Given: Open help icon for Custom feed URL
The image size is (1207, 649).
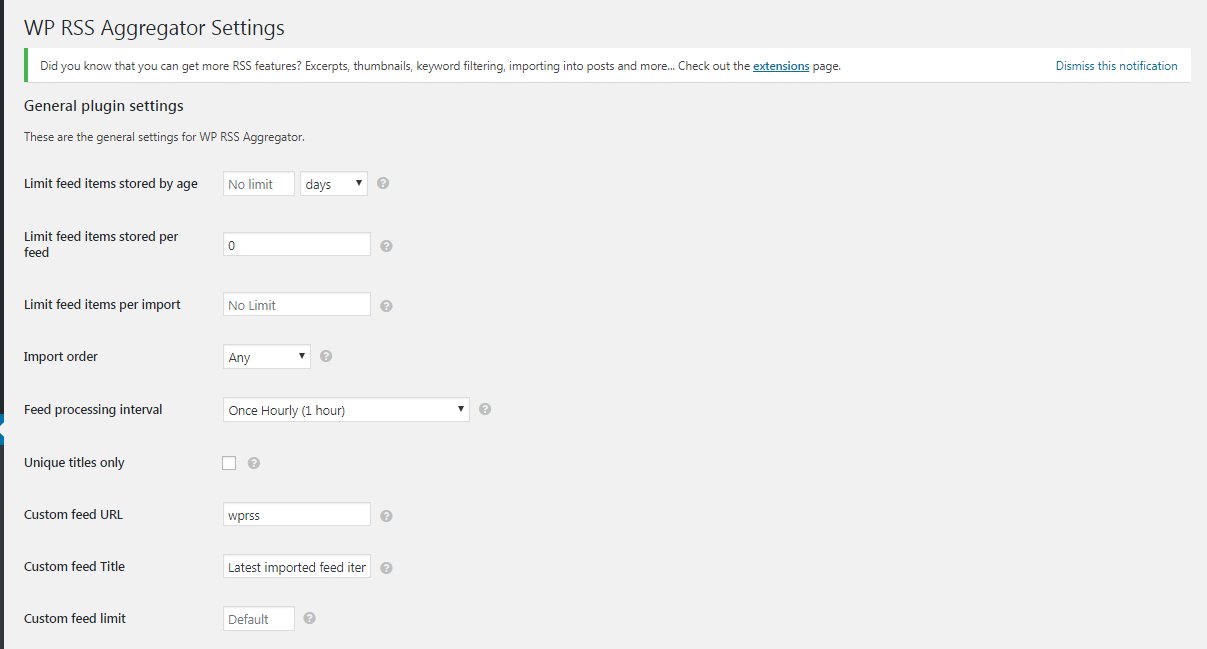Looking at the screenshot, I should tap(386, 516).
